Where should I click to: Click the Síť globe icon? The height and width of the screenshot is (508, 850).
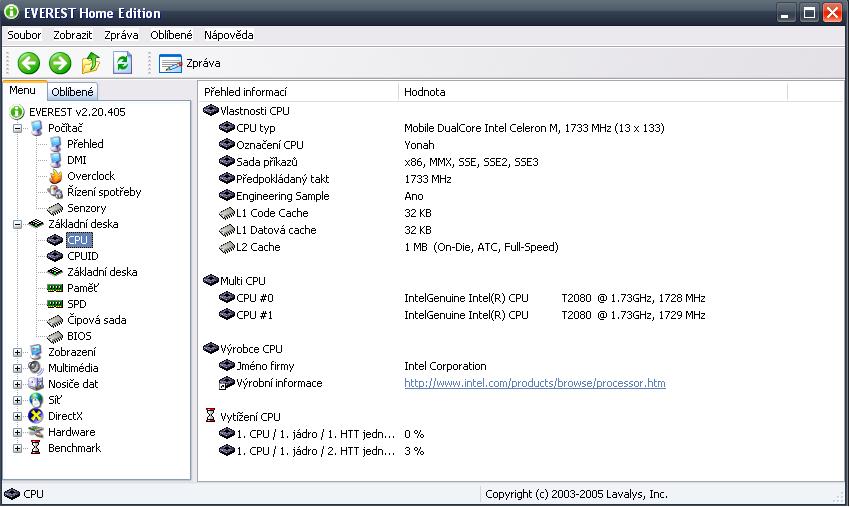pos(36,400)
